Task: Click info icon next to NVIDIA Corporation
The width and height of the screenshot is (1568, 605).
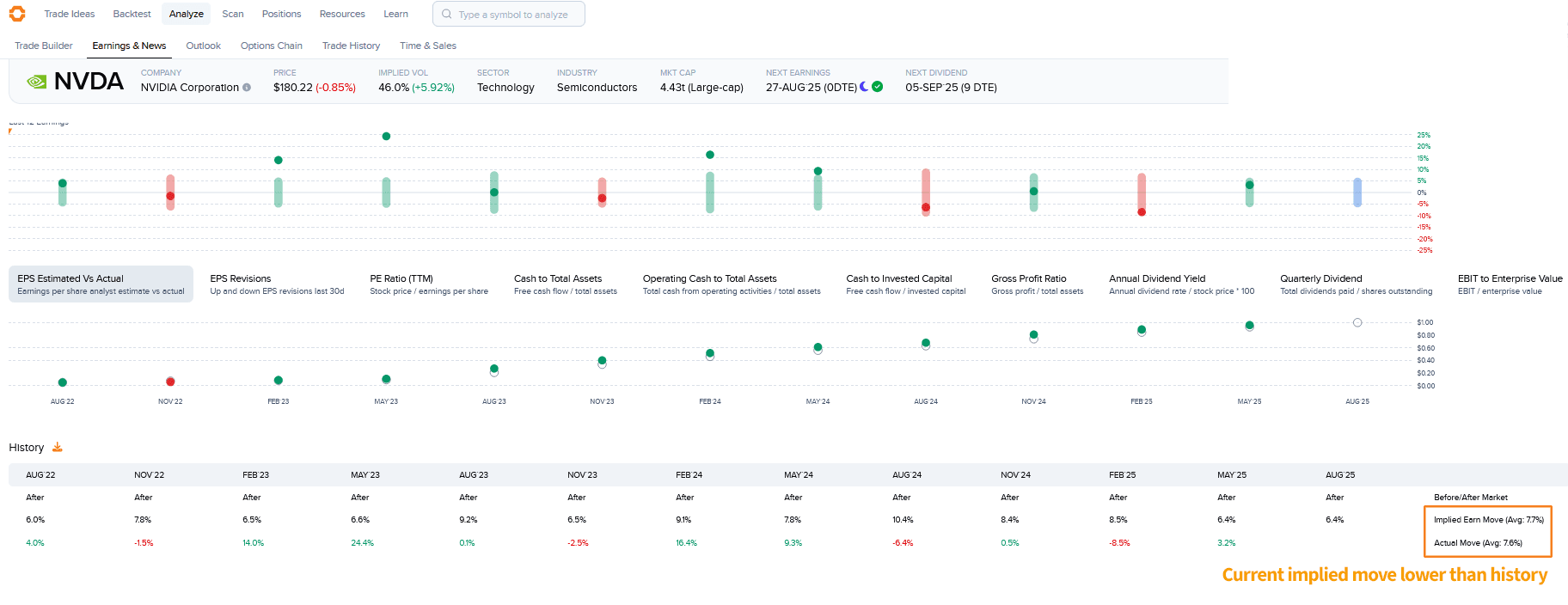Action: 247,88
